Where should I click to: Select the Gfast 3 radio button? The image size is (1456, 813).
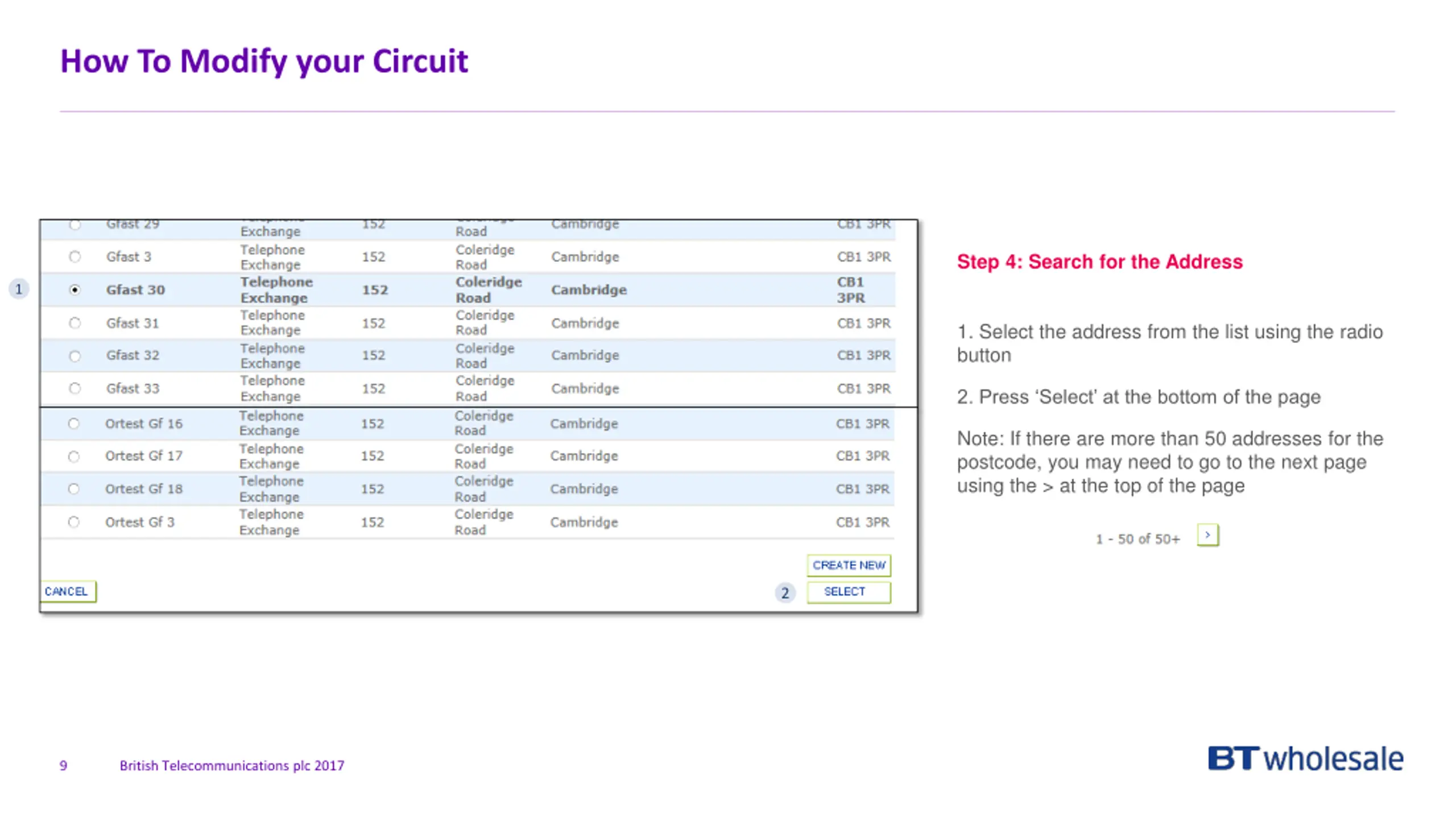[x=75, y=256]
